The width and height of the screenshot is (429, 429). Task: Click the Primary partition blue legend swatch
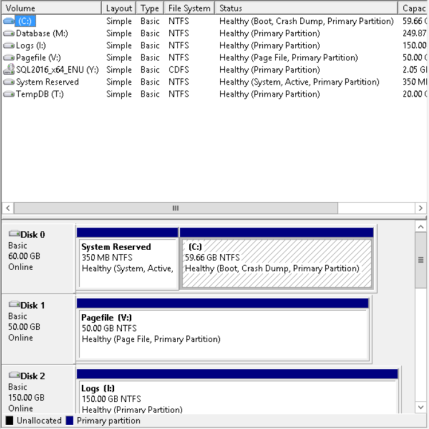69,421
